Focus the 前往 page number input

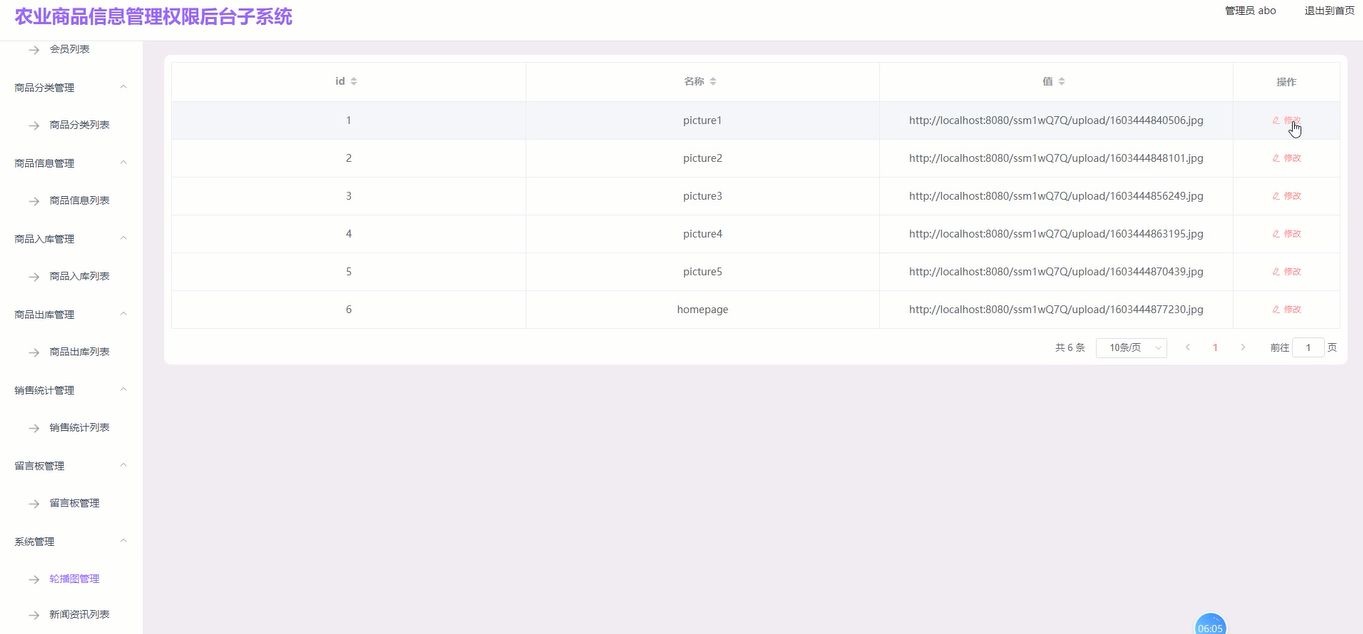1308,348
